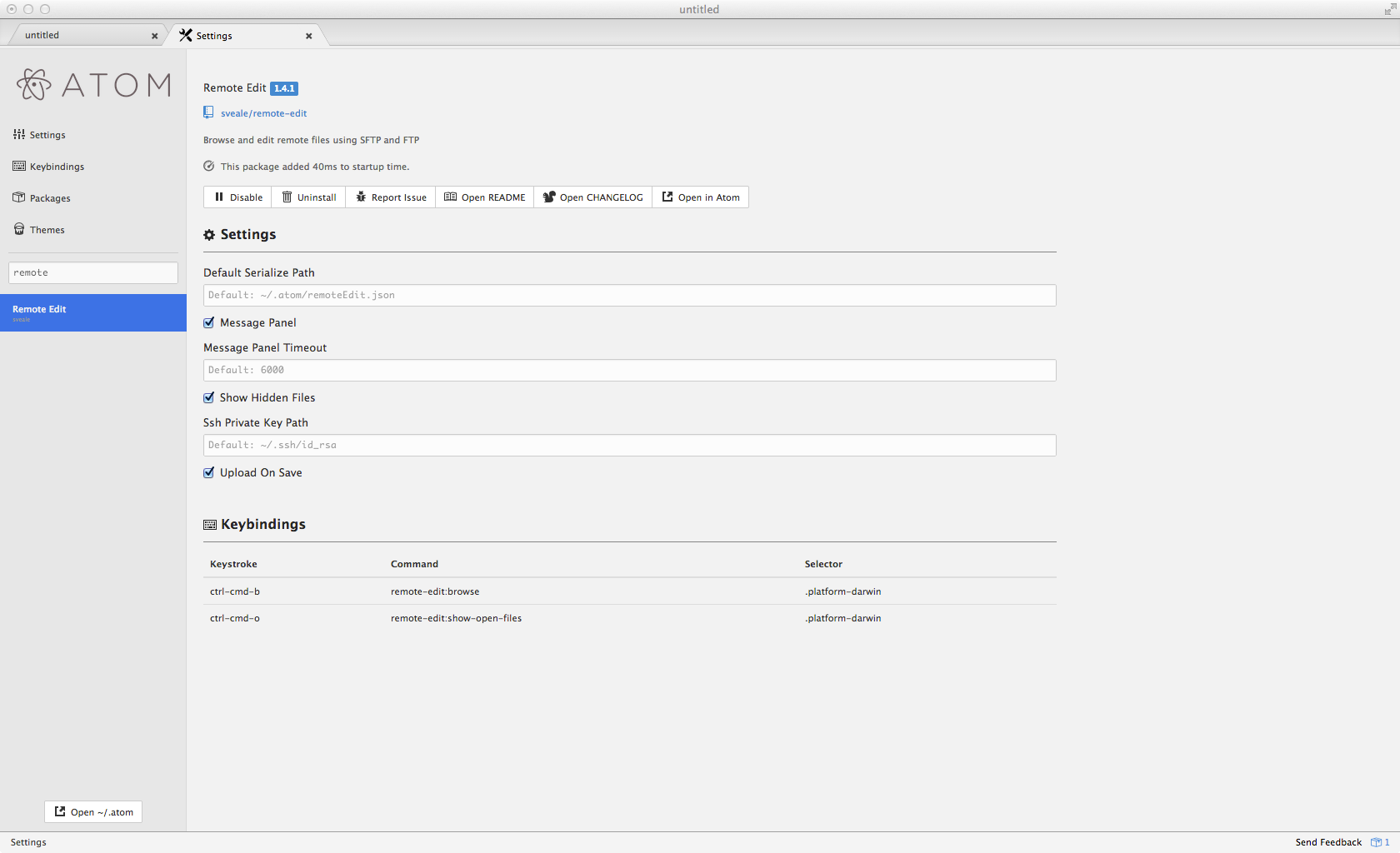Screen dimensions: 1400x853
Task: Uninstall the Remote Edit package
Action: click(x=308, y=197)
